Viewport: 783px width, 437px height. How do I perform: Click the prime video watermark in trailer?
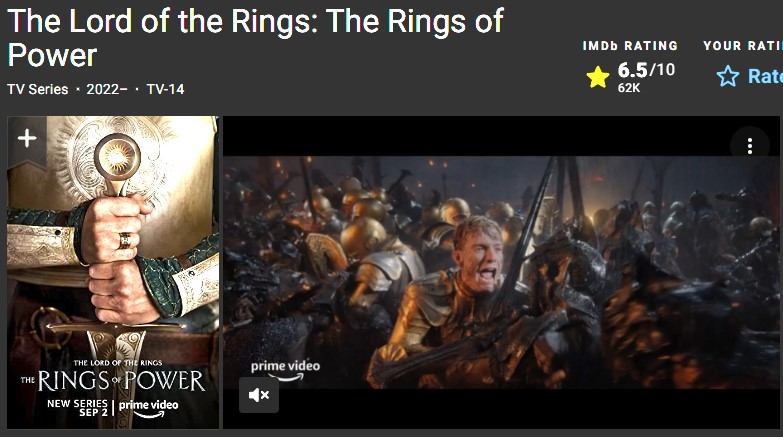tap(285, 370)
